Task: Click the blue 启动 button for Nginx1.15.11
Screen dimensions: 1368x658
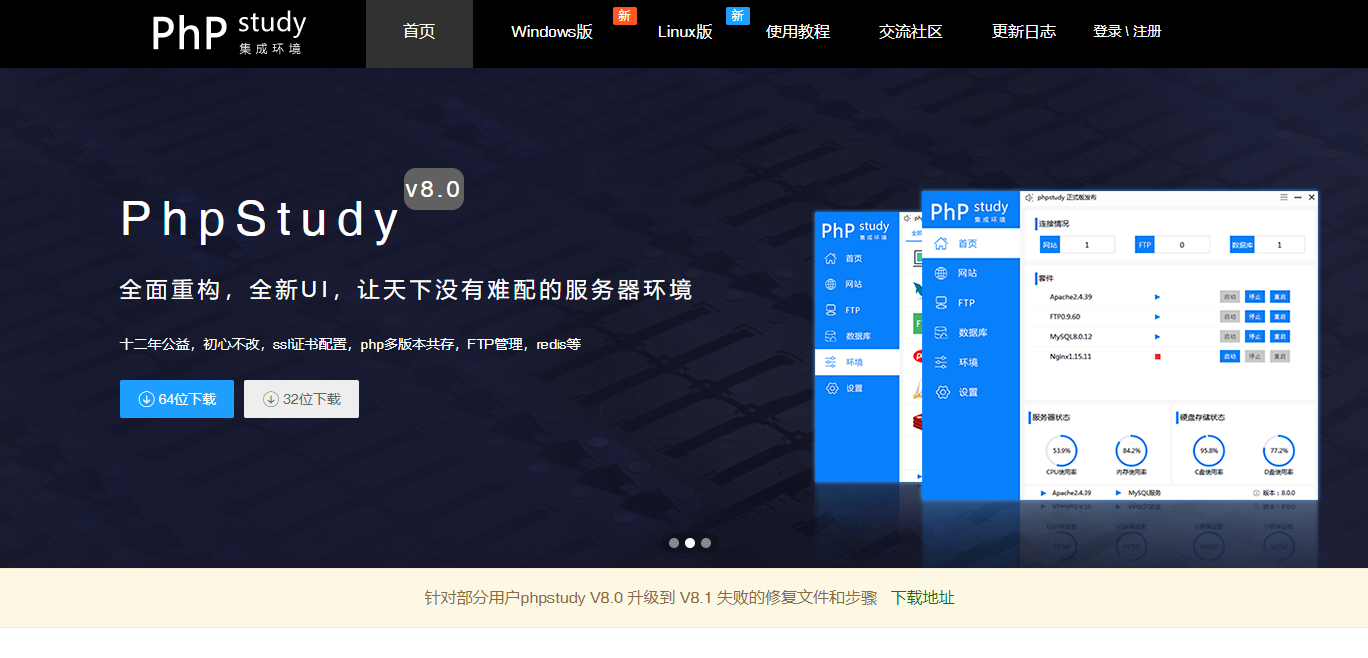Action: (1230, 356)
